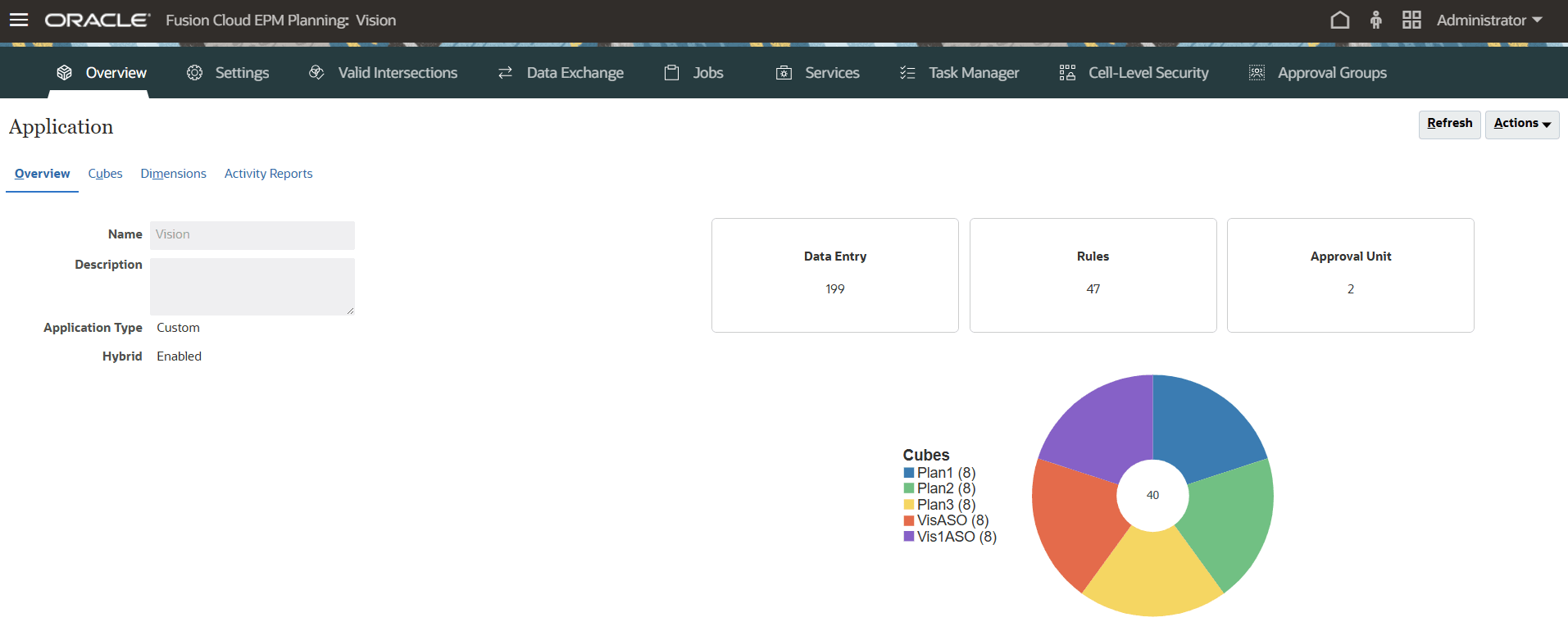Click the 'Plan2 (8)' legend label

point(947,488)
